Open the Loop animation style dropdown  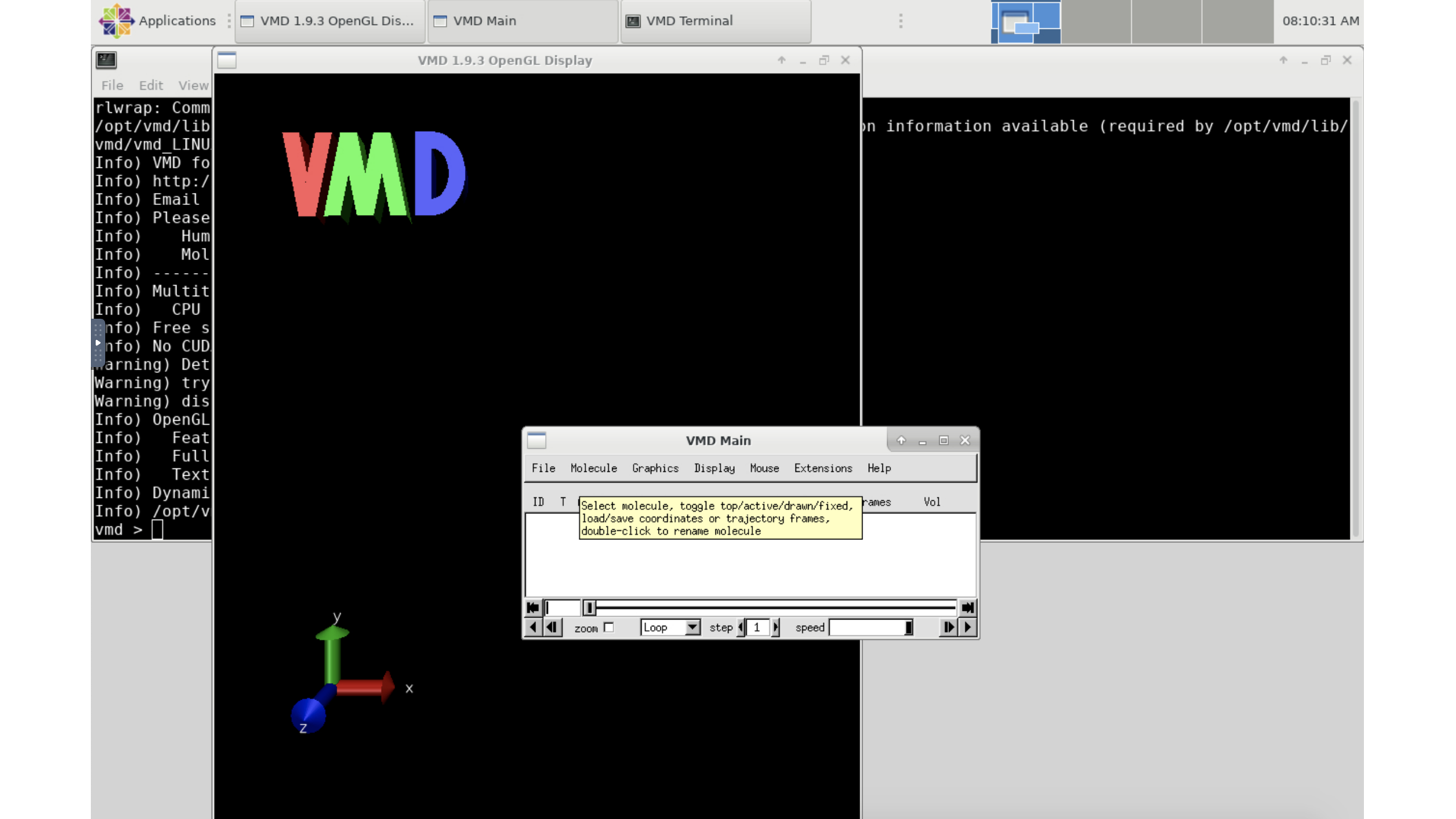click(x=670, y=628)
